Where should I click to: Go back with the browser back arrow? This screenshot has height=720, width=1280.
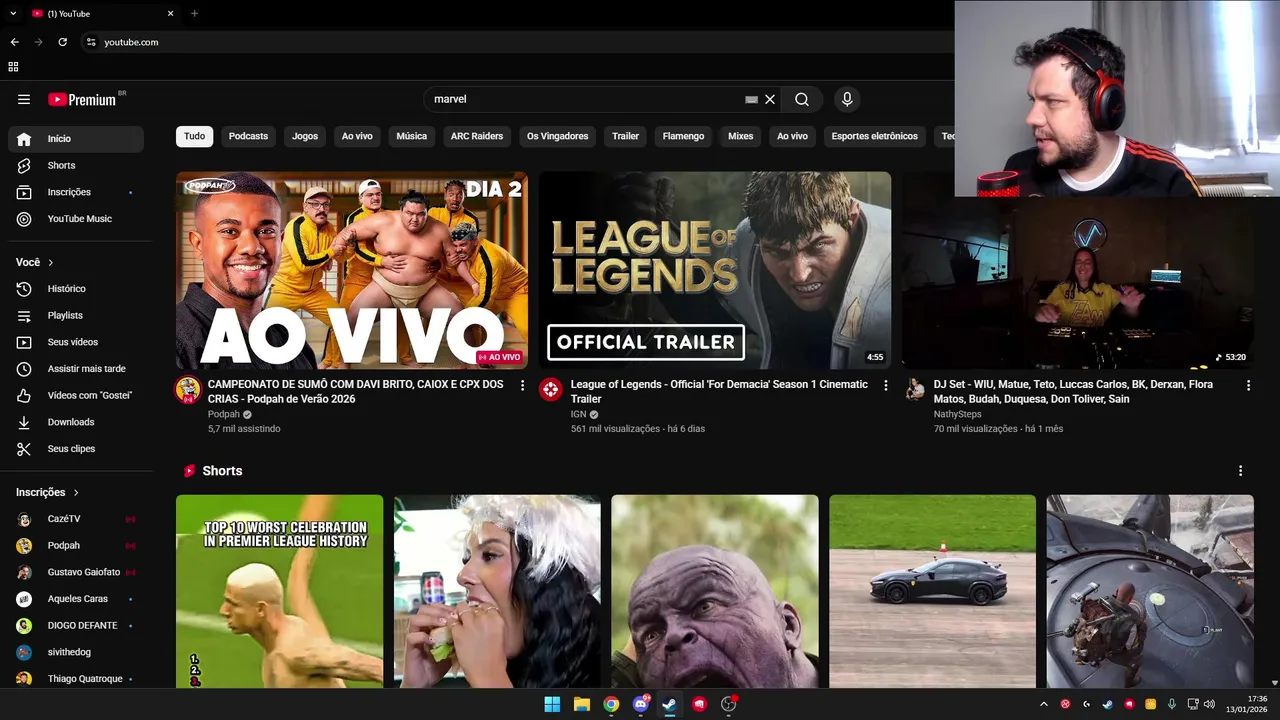point(14,42)
